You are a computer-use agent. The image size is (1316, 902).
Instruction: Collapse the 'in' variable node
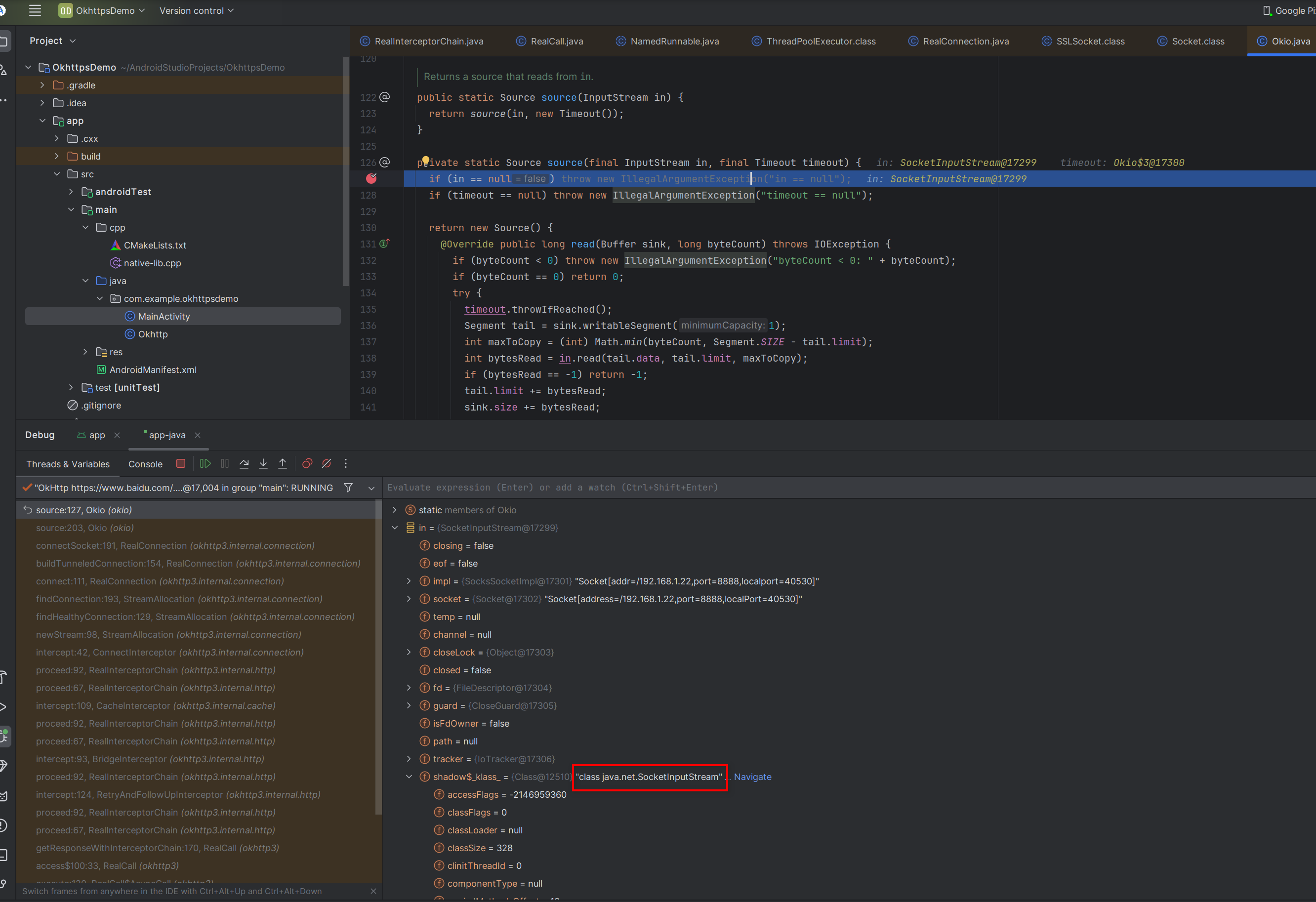395,528
